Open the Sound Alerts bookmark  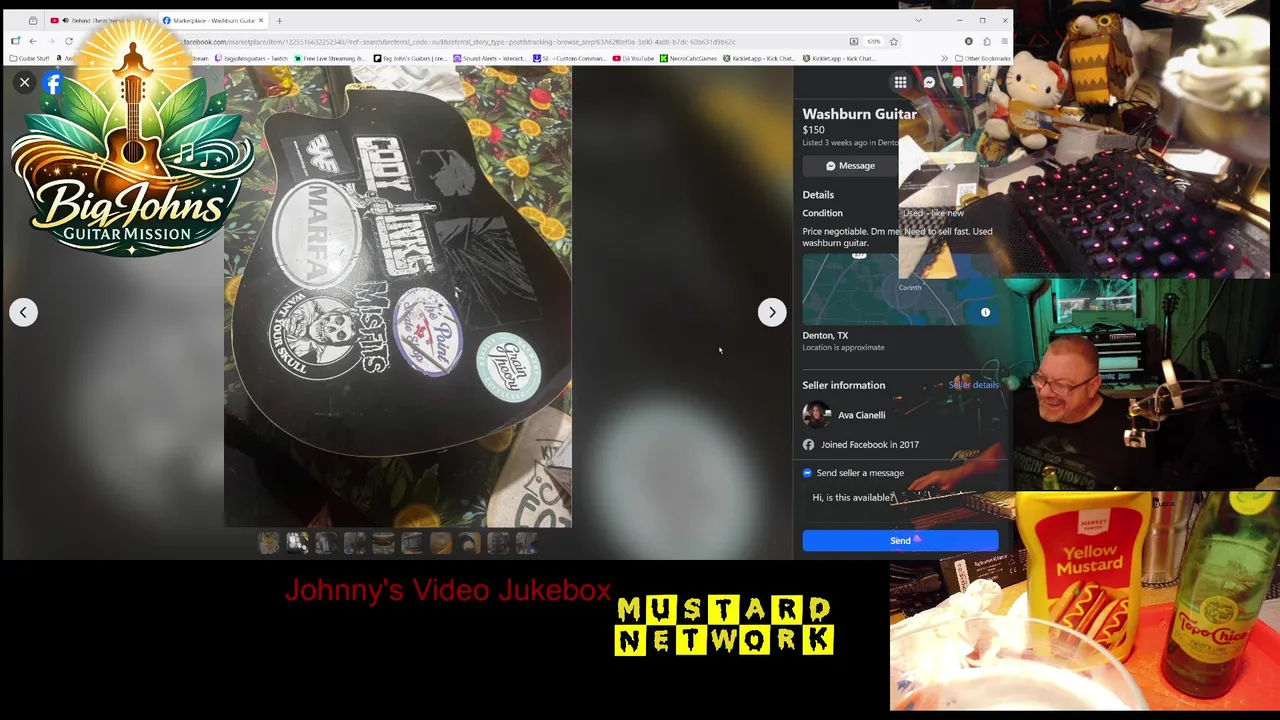click(x=489, y=58)
